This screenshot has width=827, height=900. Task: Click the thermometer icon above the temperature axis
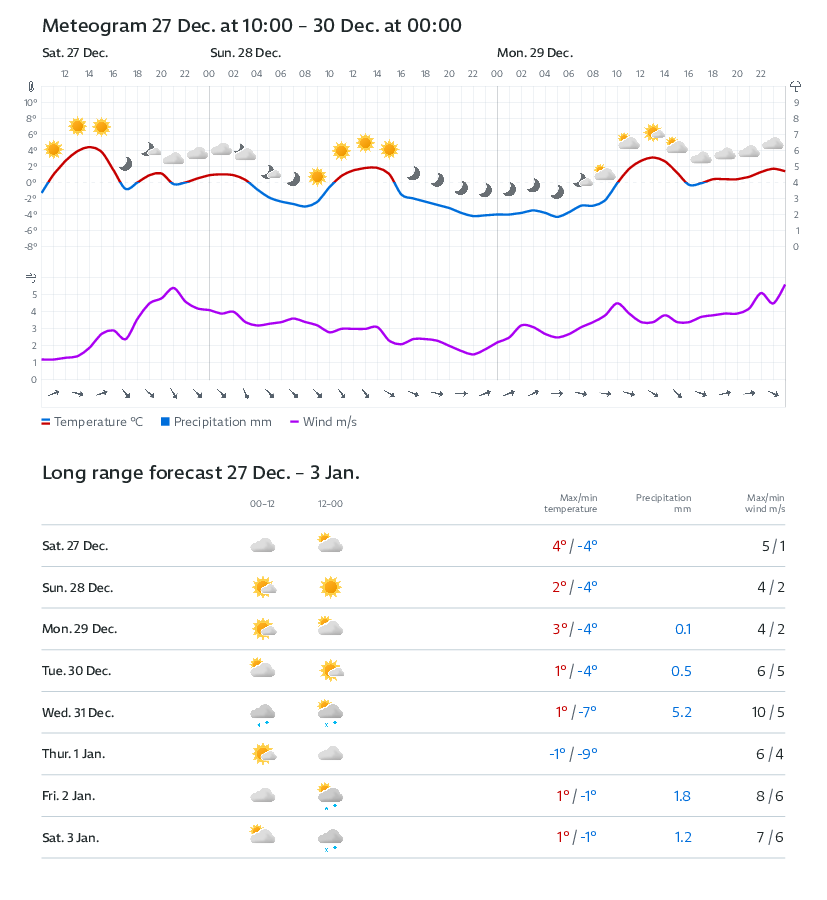(x=31, y=87)
